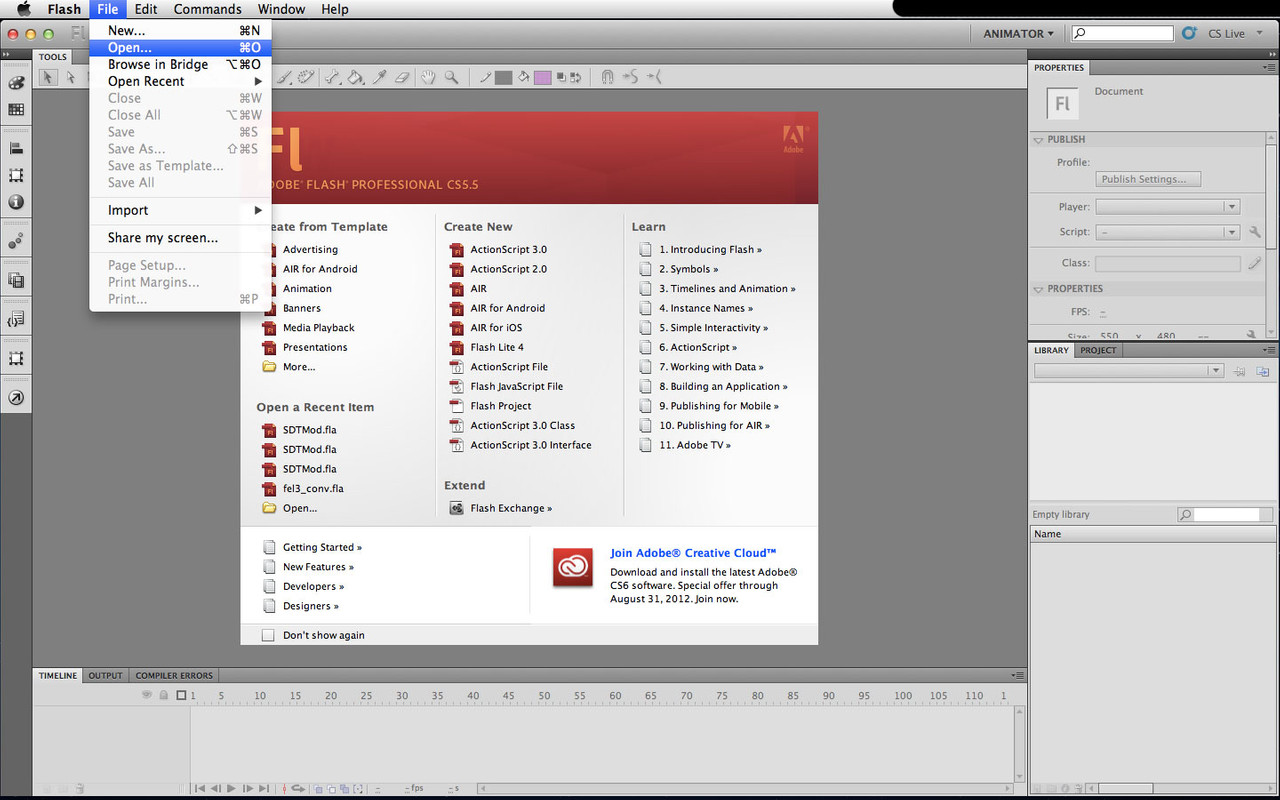Image resolution: width=1280 pixels, height=800 pixels.
Task: Select the Hand tool
Action: coord(428,77)
